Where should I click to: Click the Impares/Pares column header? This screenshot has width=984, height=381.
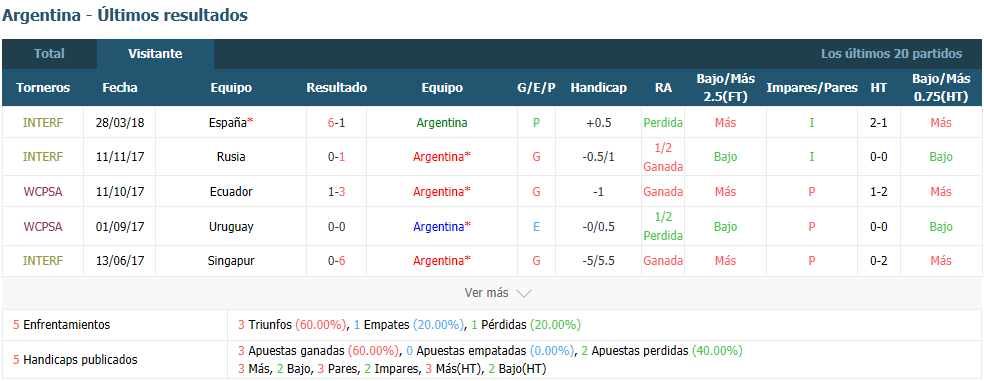(x=811, y=88)
